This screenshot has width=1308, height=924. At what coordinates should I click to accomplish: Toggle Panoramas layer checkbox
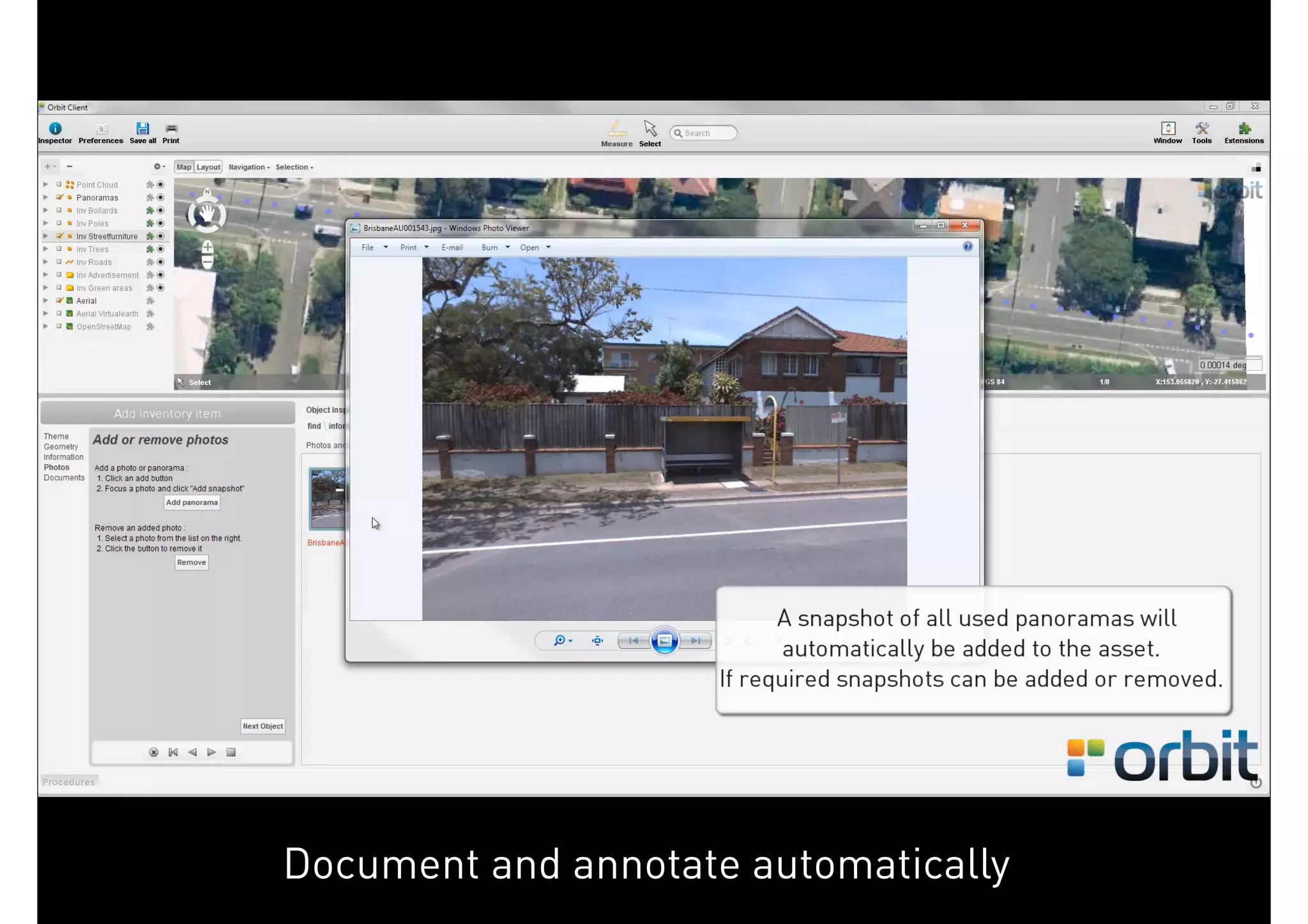(59, 197)
